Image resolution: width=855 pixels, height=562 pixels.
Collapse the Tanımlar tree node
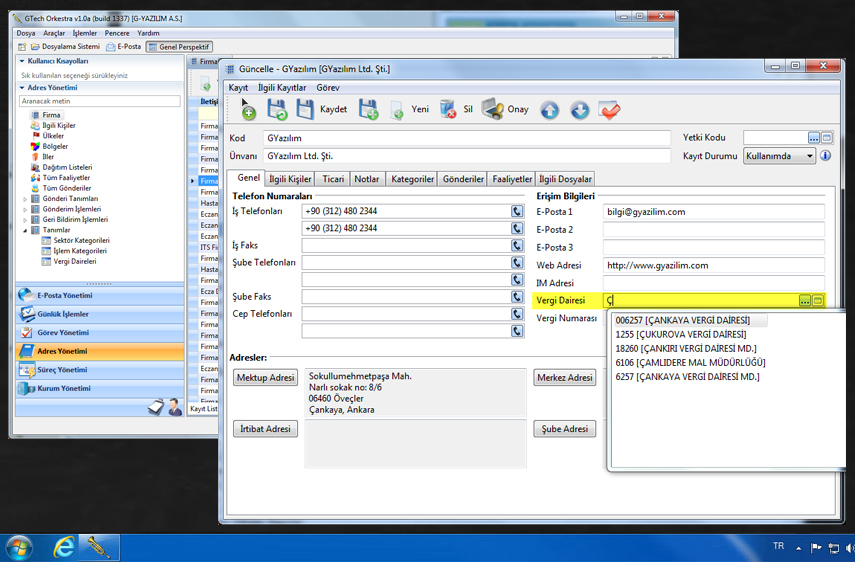[25, 230]
